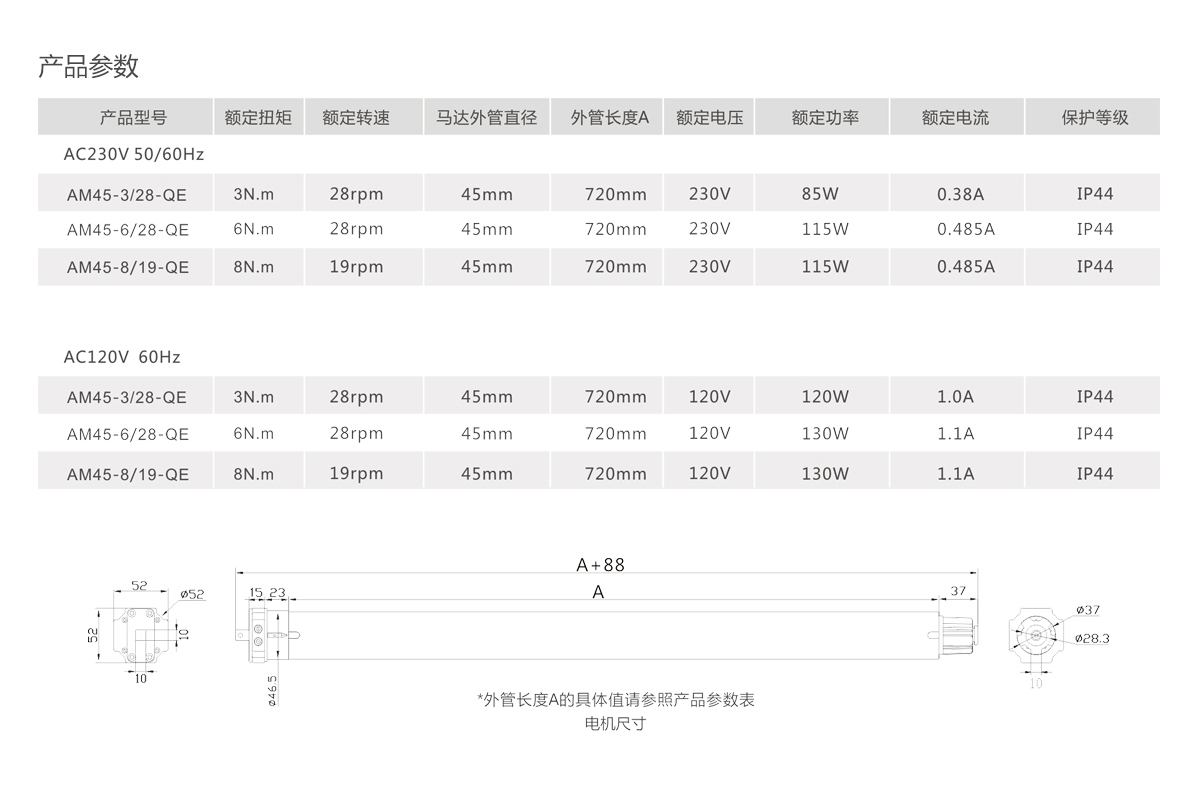This screenshot has width=1200, height=789.
Task: Select the 外管长度A column header
Action: pos(610,117)
